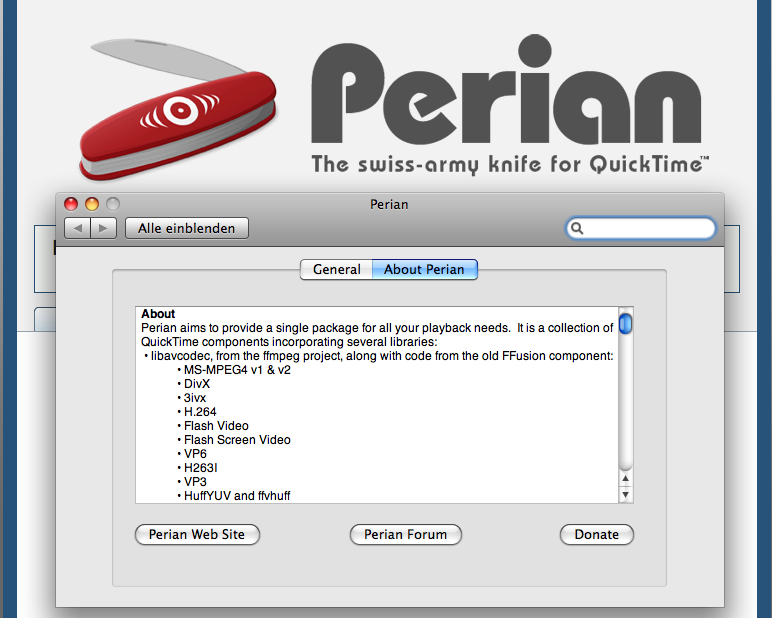Switch to the General tab
Image resolution: width=772 pixels, height=618 pixels.
(336, 269)
